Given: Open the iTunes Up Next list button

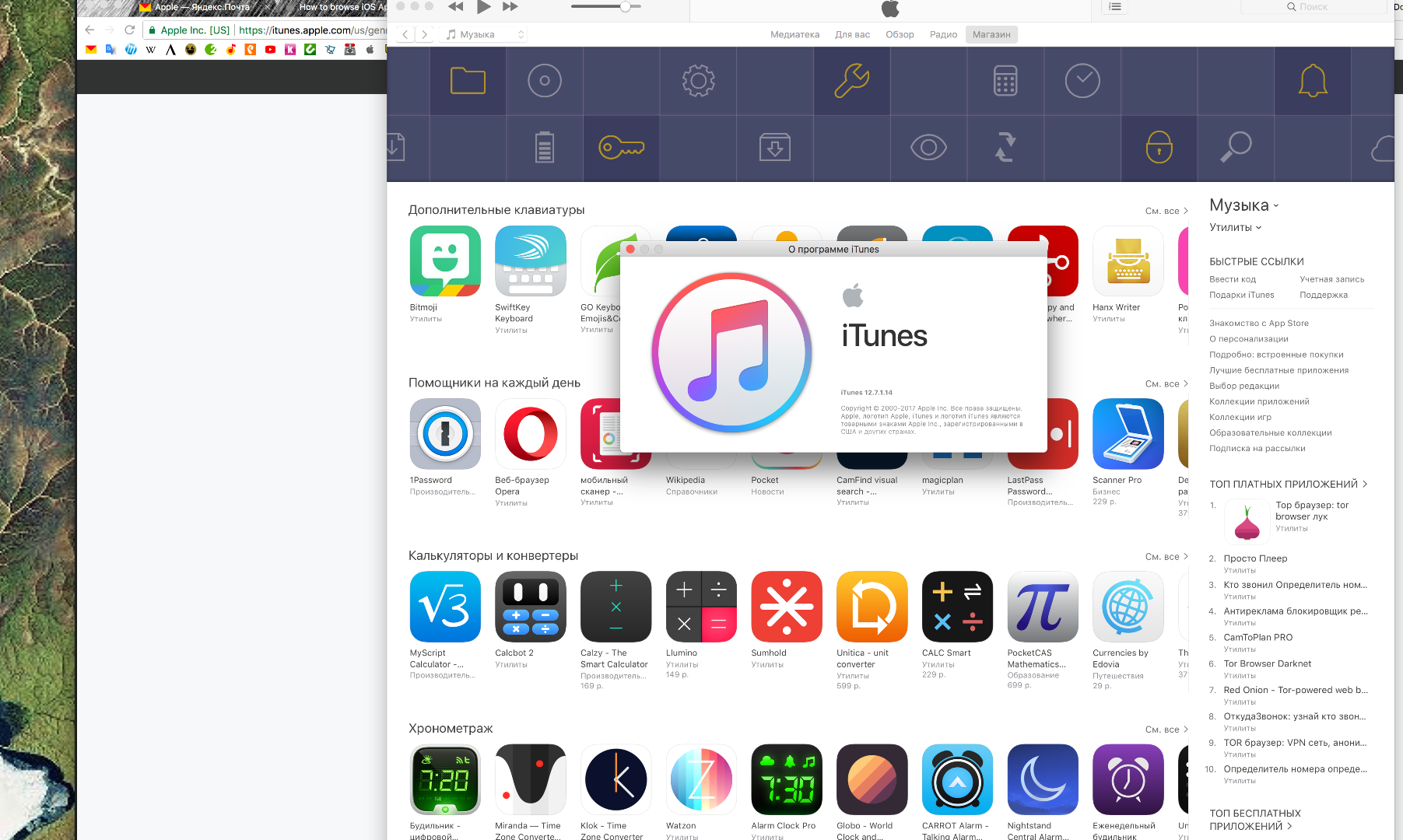Looking at the screenshot, I should point(1115,7).
